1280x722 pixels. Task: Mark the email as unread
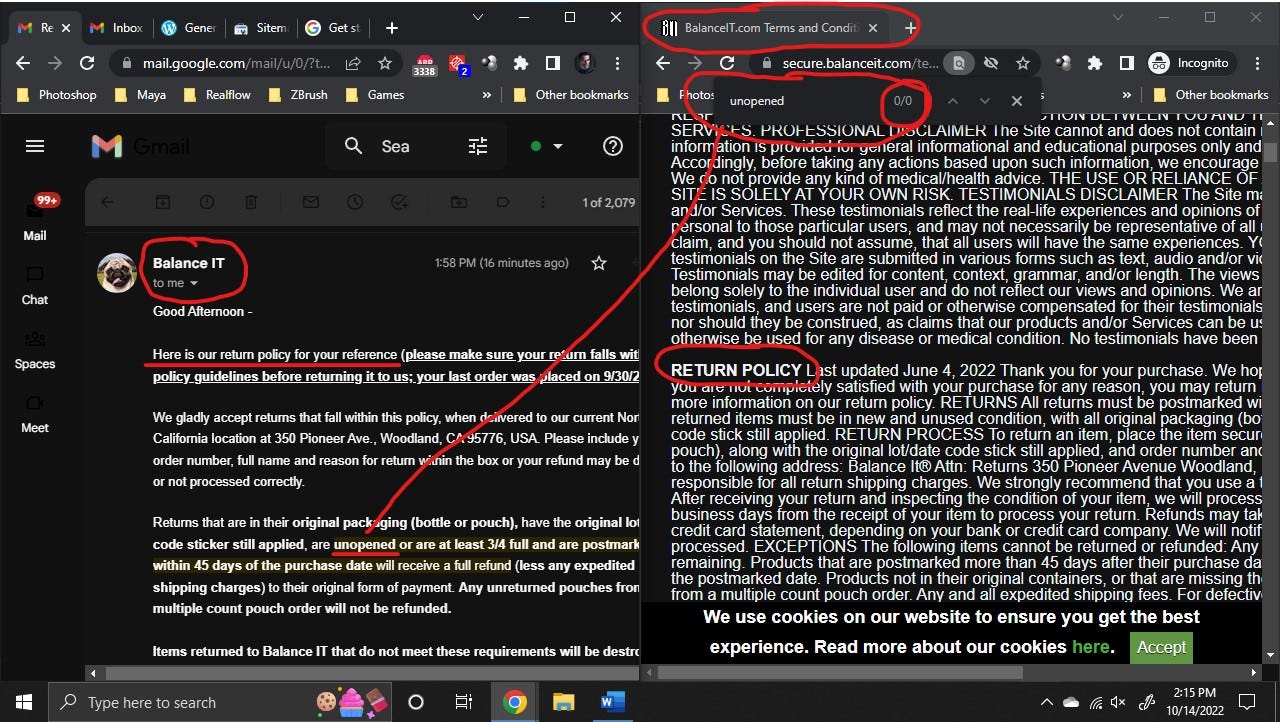point(311,202)
